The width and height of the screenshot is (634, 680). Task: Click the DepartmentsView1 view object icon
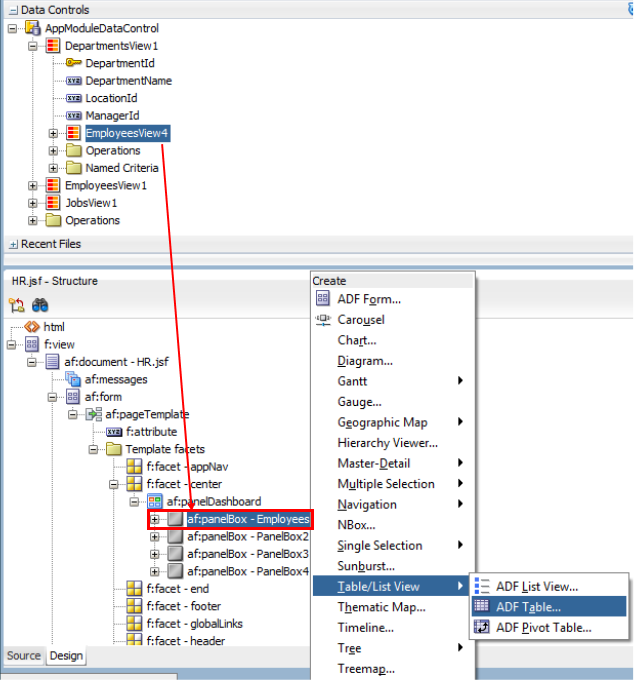pos(53,46)
